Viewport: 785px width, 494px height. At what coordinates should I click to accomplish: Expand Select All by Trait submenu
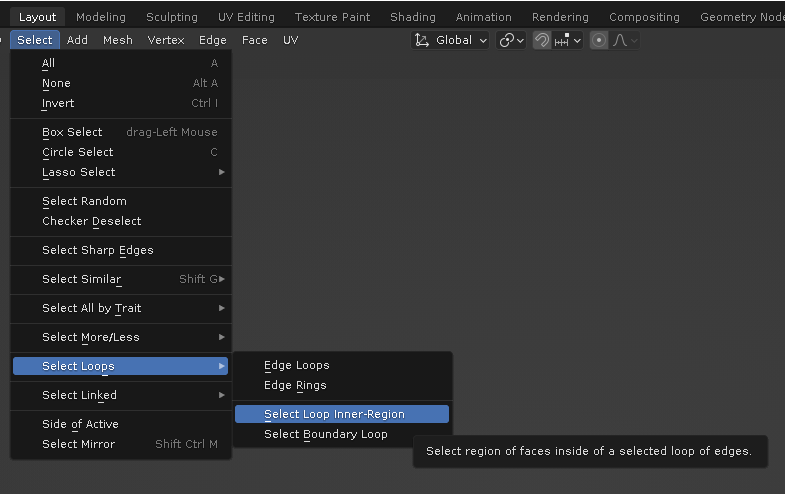tap(121, 308)
